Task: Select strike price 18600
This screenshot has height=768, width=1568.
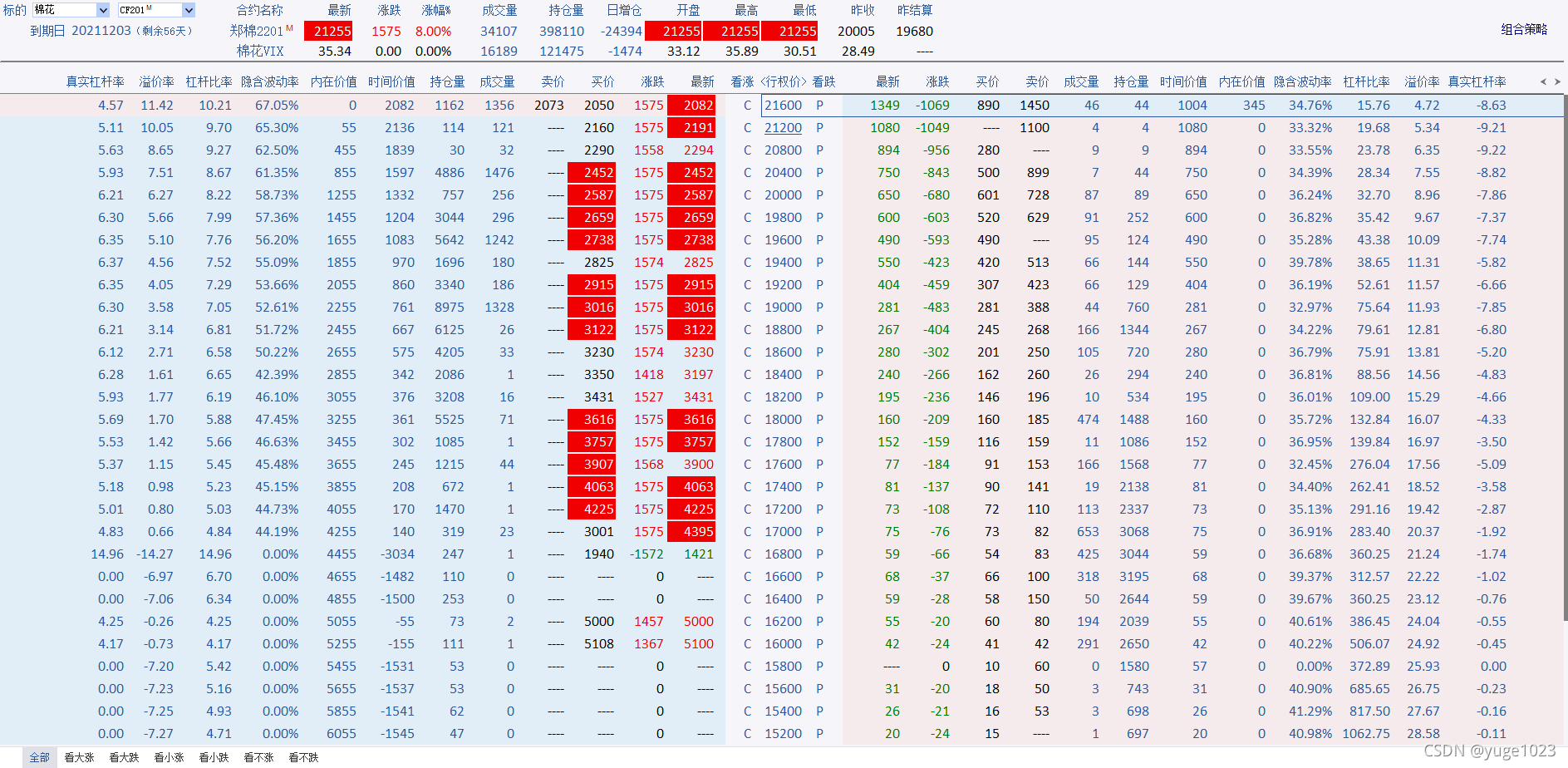Action: pos(784,352)
